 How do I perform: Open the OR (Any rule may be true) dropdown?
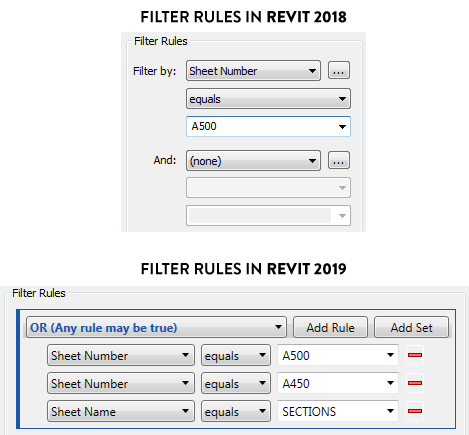(156, 327)
